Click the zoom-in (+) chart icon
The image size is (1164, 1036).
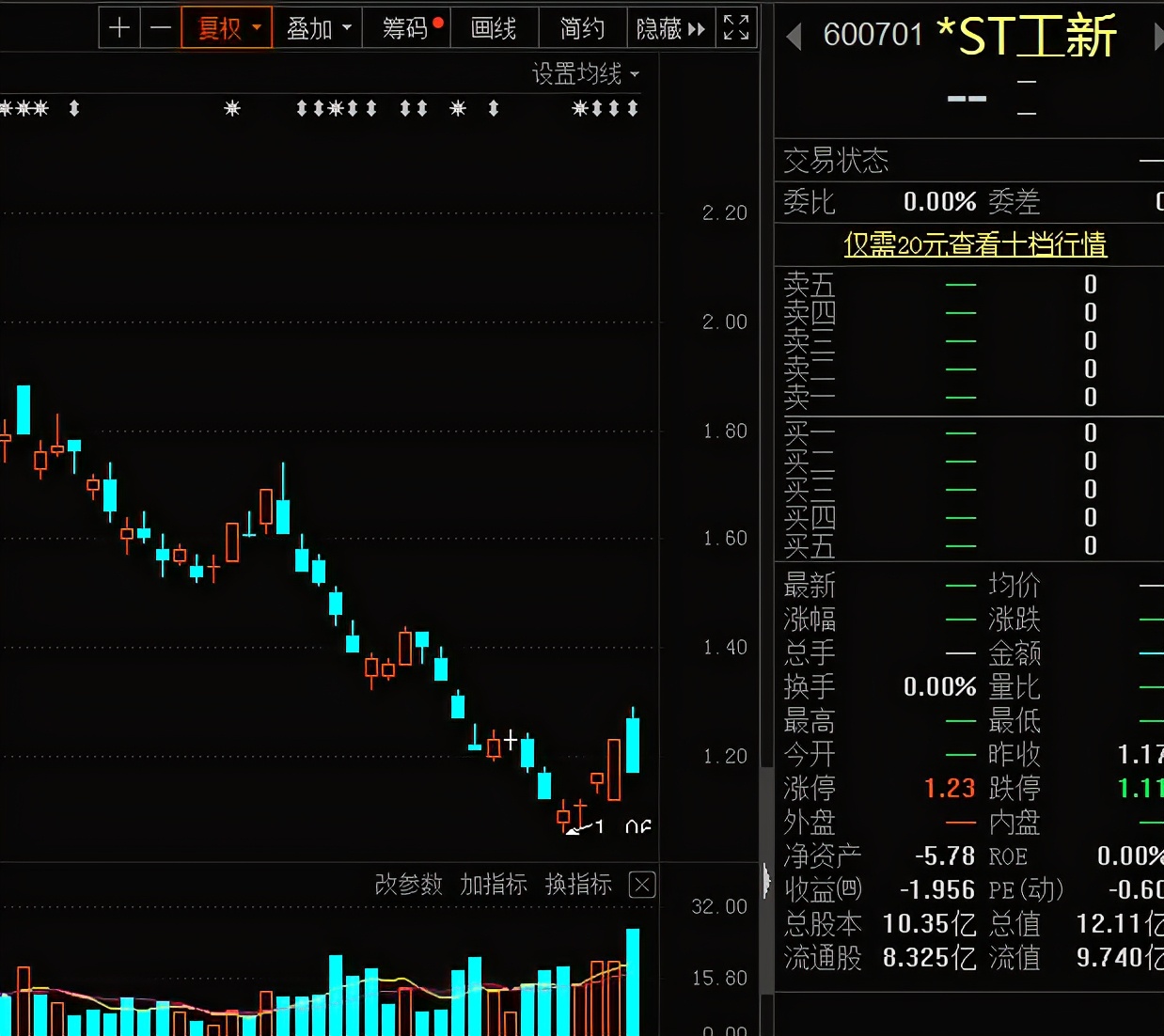pos(119,28)
